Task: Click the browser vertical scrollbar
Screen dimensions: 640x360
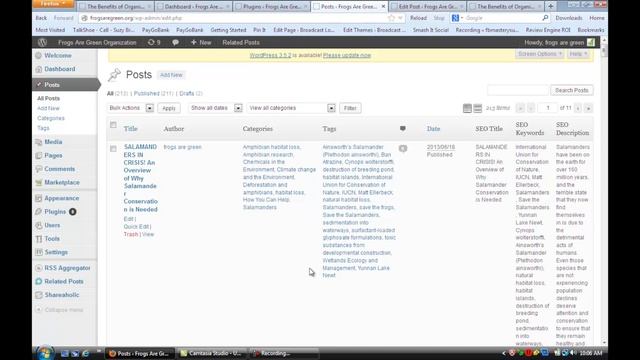Action: click(604, 192)
